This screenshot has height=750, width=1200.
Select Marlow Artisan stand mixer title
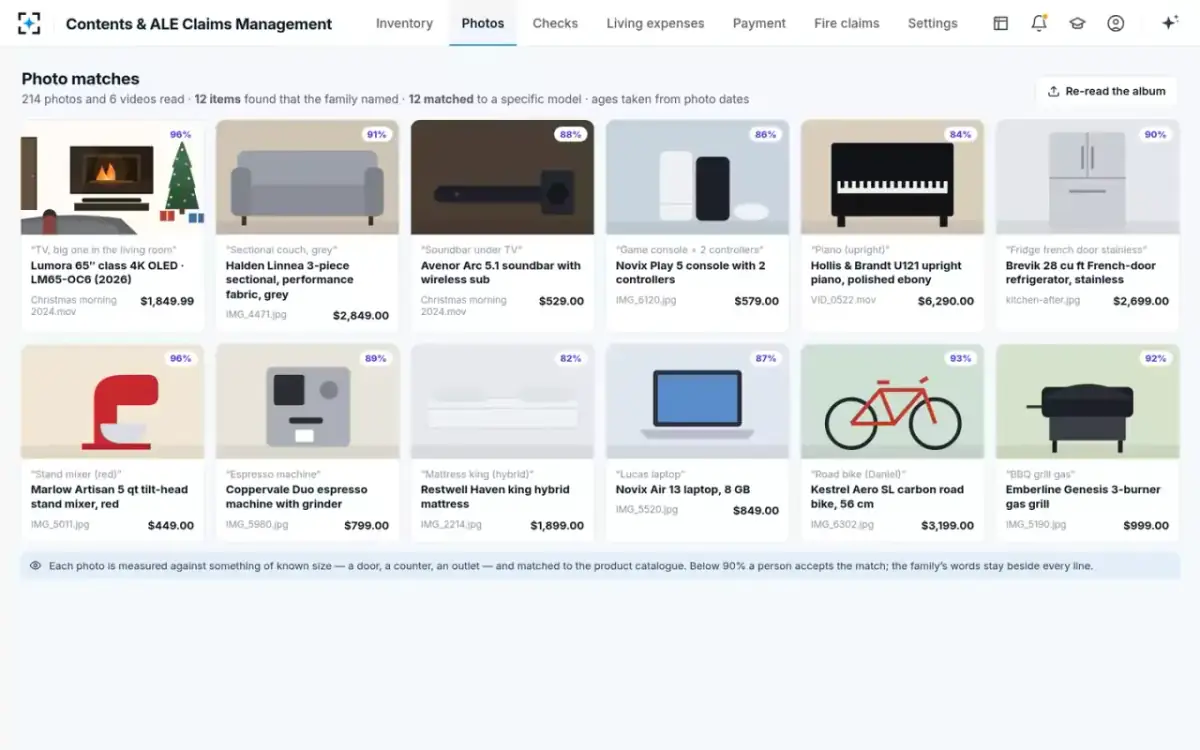(110, 497)
